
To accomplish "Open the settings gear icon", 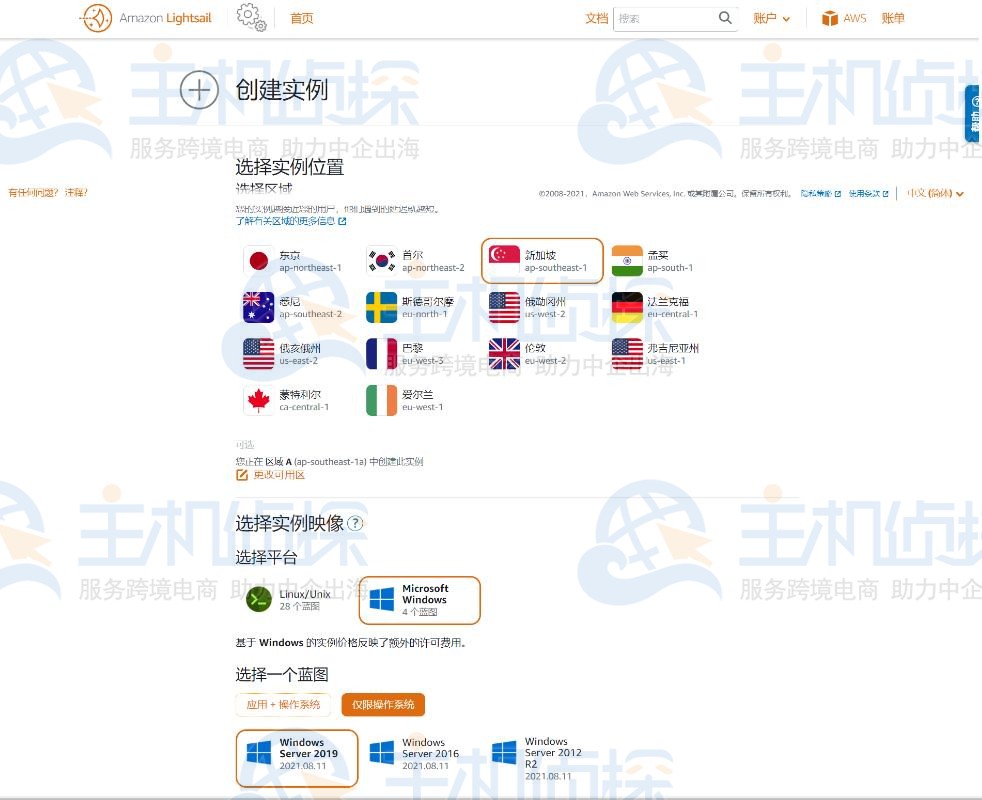I will coord(250,17).
